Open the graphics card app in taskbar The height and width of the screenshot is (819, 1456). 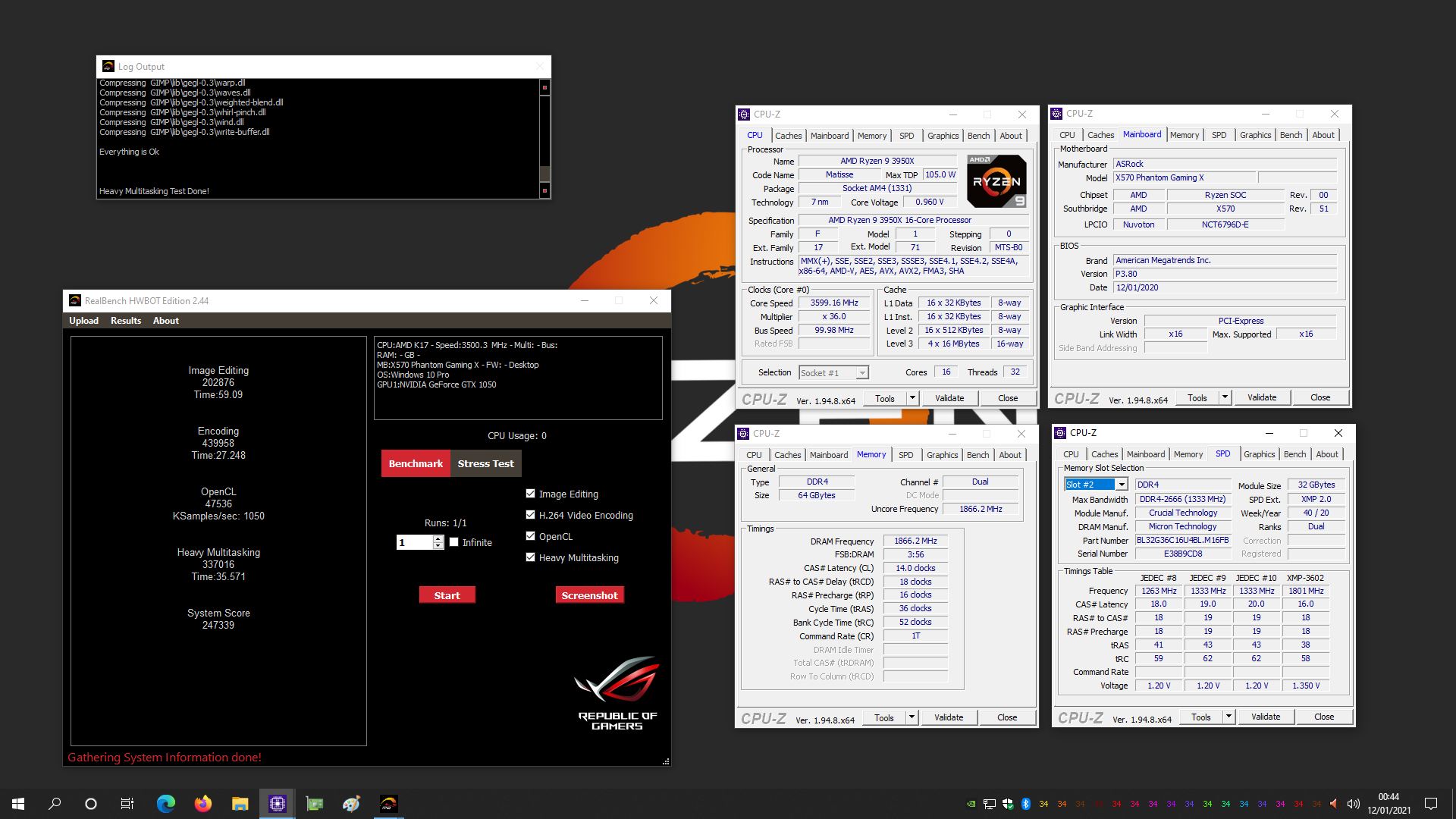pos(314,804)
